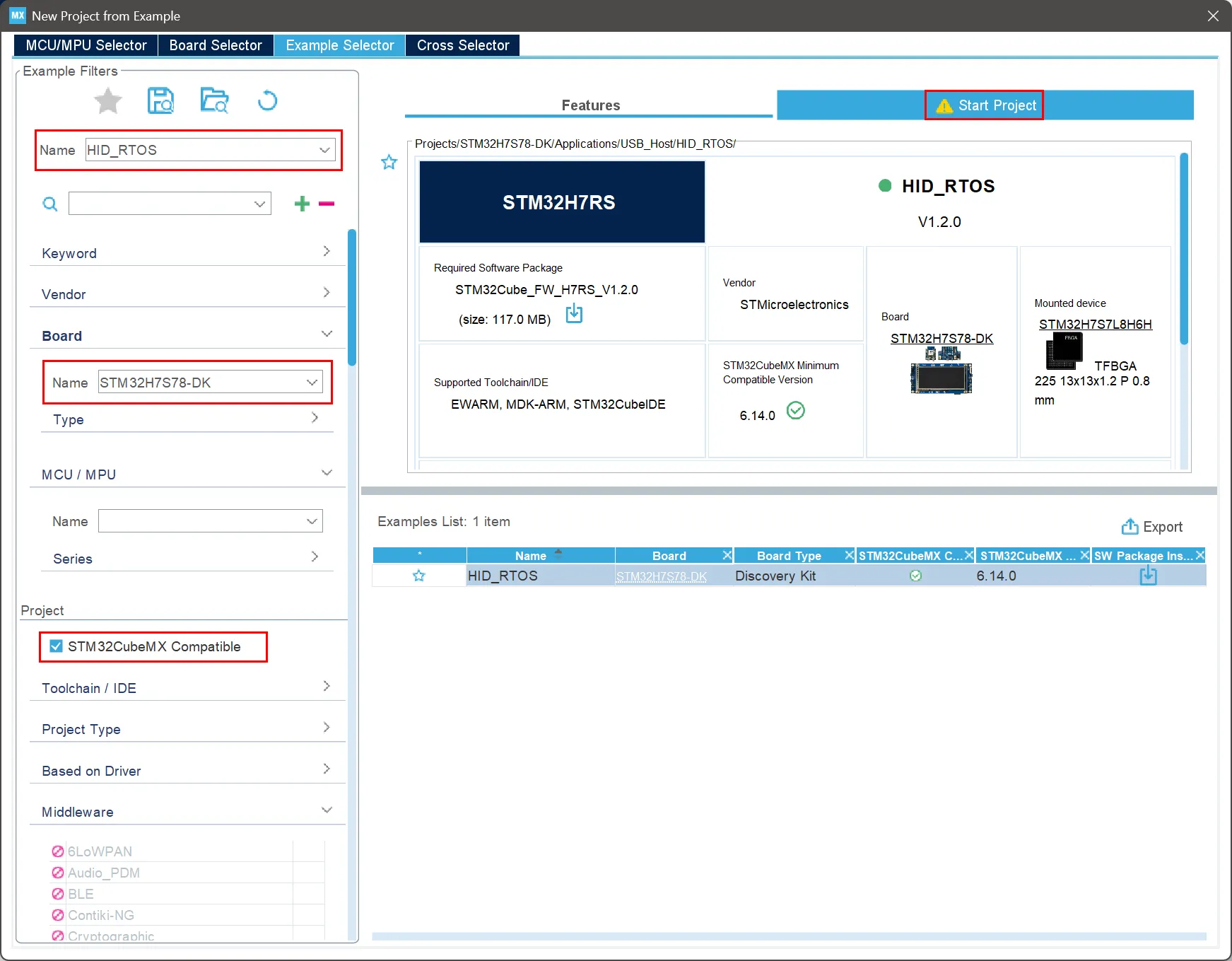The image size is (1232, 961).
Task: Download the SW Package for HID_RTOS example
Action: click(x=1148, y=576)
